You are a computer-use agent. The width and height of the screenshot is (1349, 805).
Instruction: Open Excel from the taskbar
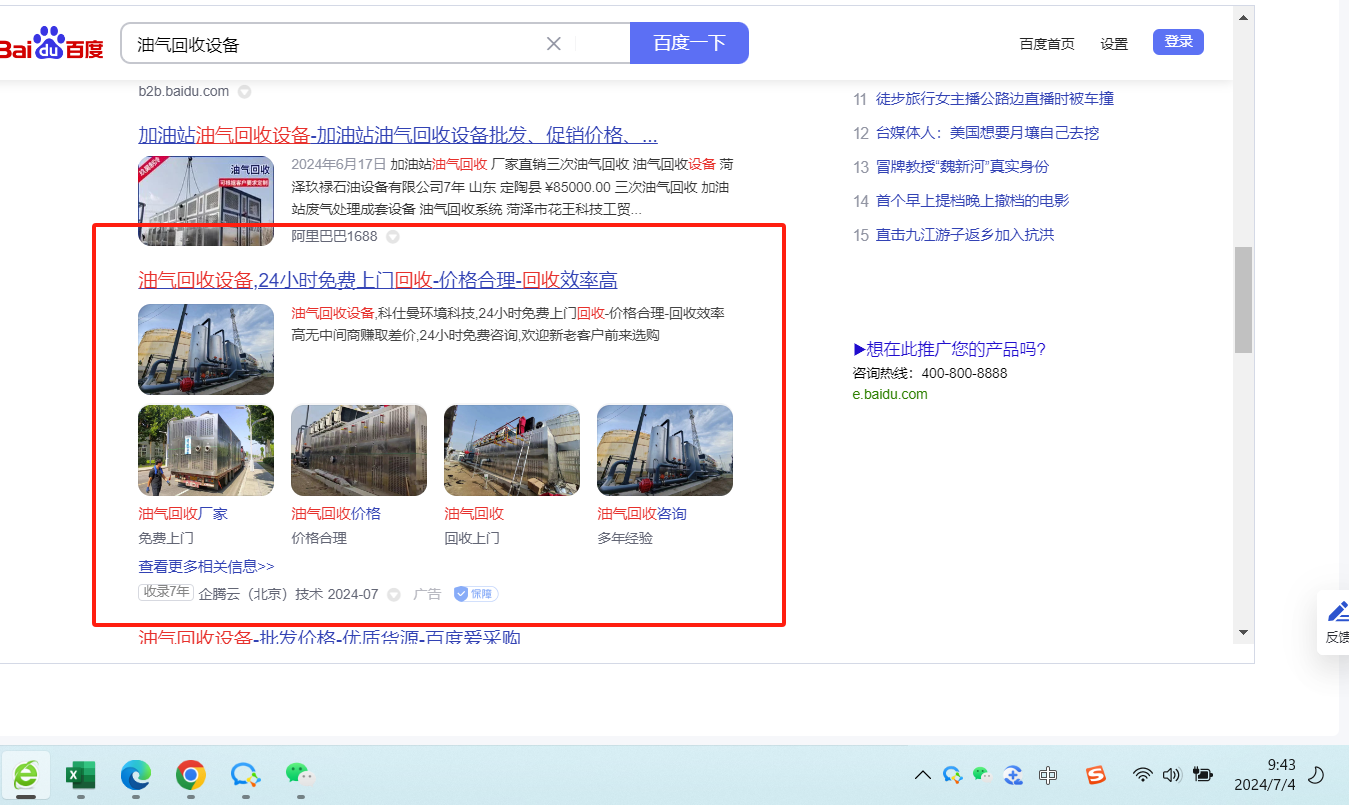click(x=80, y=775)
